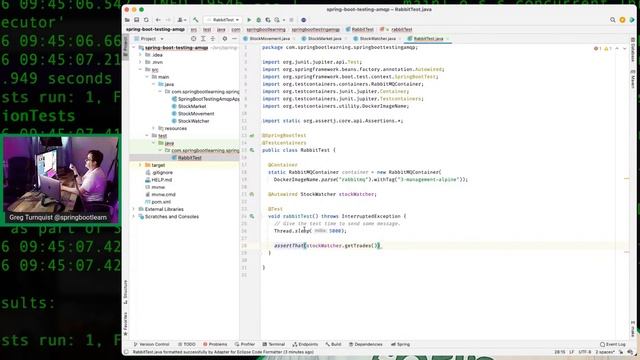Collapse the main folder
This screenshot has width=640, height=360.
(147, 77)
